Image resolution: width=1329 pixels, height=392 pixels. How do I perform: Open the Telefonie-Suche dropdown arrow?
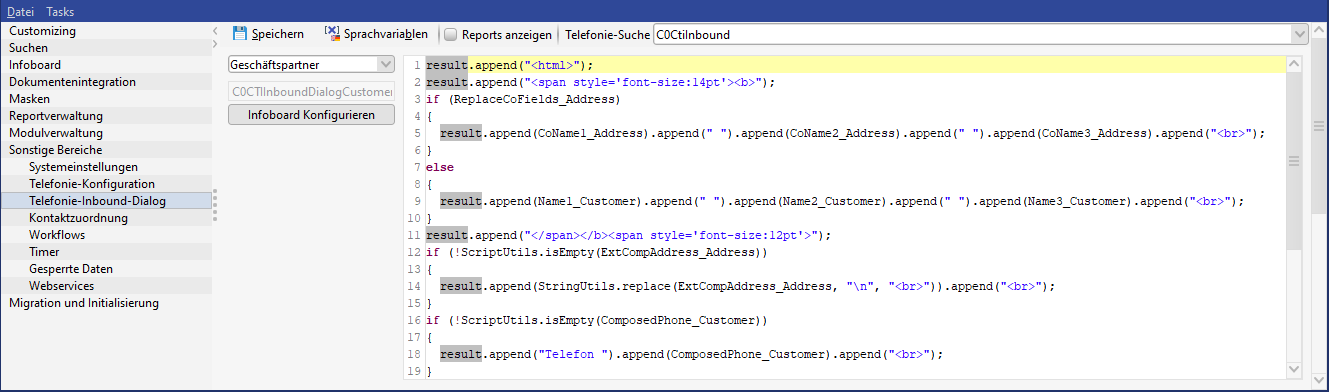pos(1300,34)
